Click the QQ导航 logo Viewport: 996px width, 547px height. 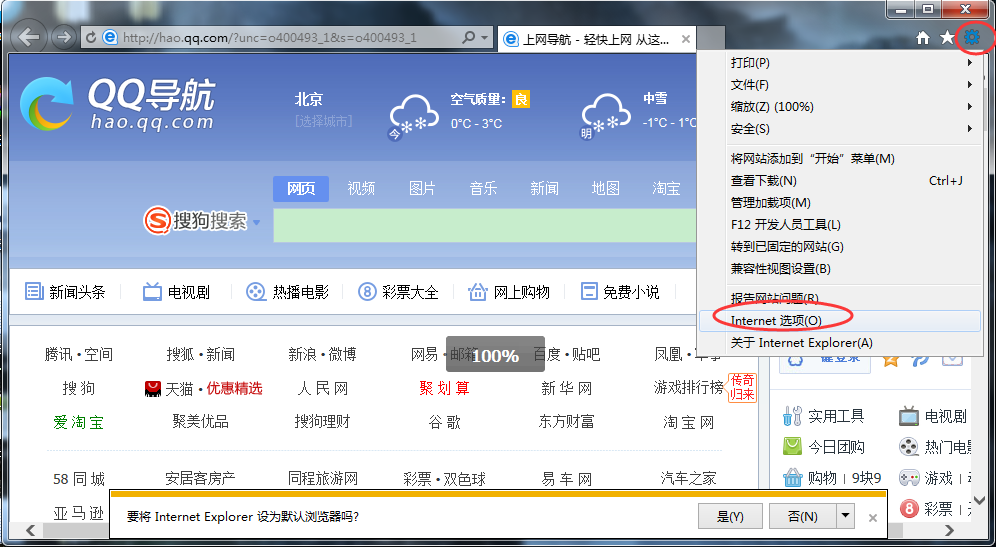click(x=118, y=104)
